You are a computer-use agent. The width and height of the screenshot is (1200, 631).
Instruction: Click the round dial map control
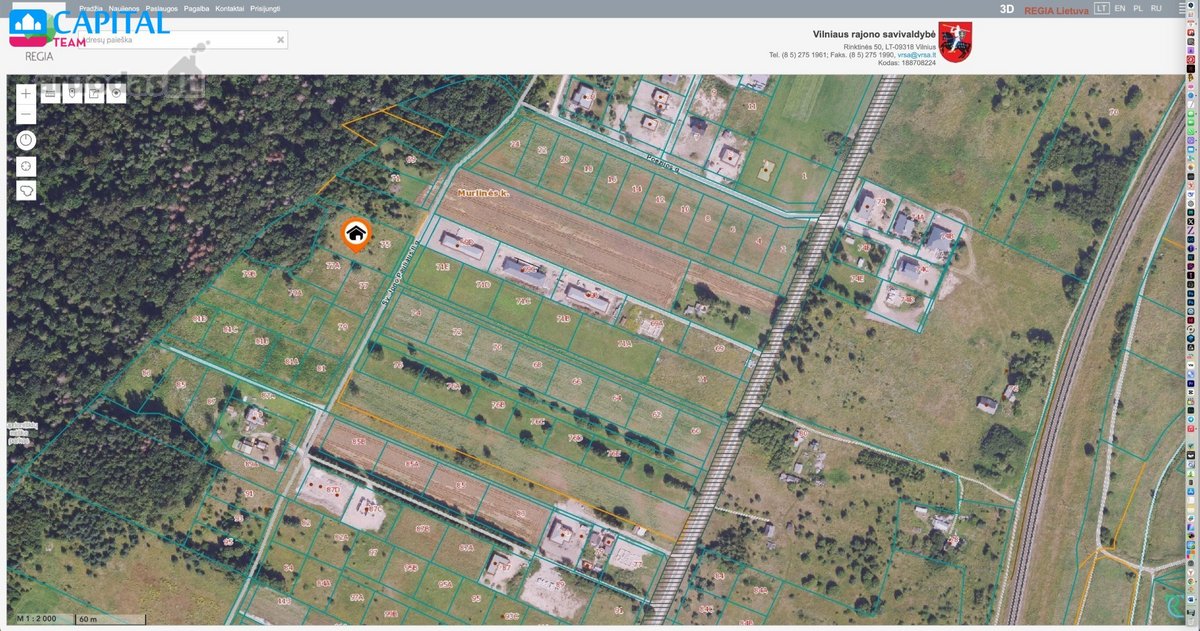point(26,140)
